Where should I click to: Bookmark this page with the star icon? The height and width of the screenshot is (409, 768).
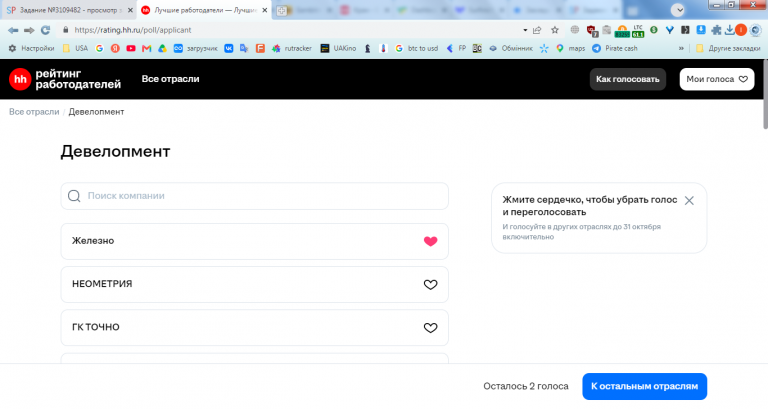[x=554, y=30]
